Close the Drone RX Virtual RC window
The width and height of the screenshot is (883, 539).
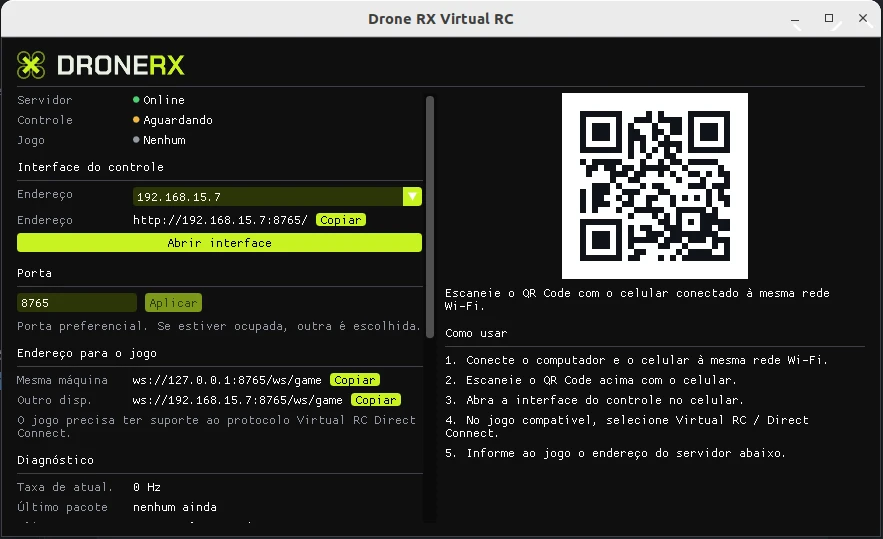(x=863, y=19)
